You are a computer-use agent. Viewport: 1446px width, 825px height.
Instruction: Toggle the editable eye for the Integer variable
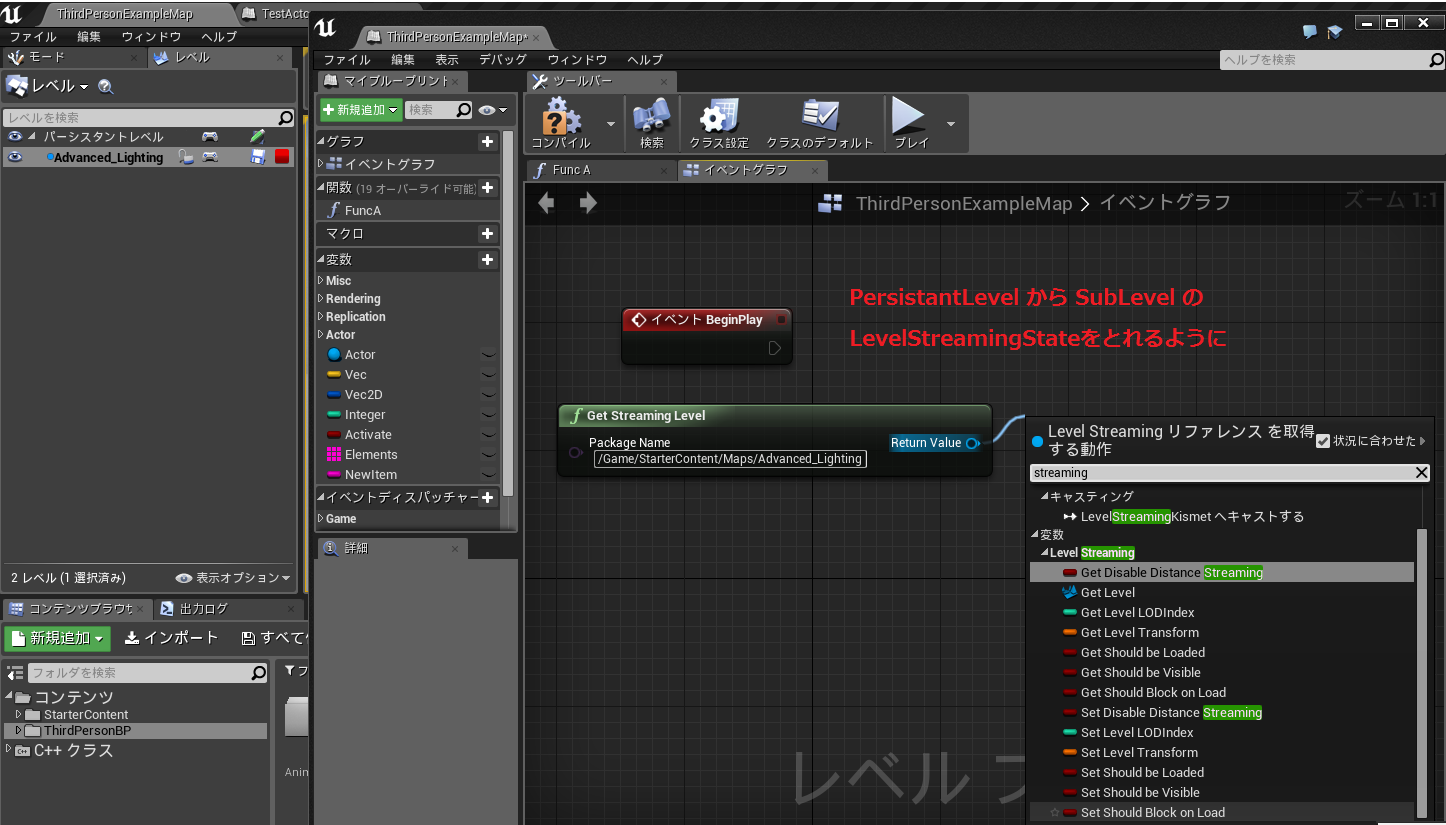488,414
